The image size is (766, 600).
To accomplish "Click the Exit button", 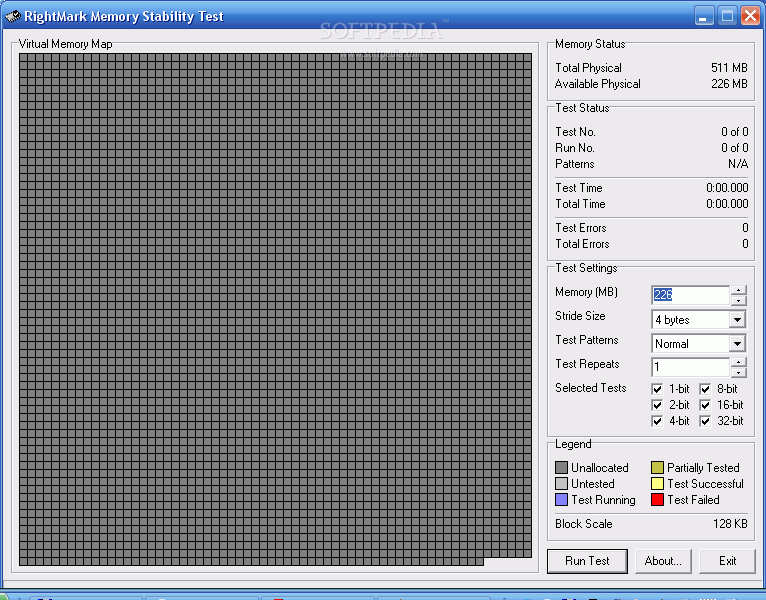I will 727,561.
